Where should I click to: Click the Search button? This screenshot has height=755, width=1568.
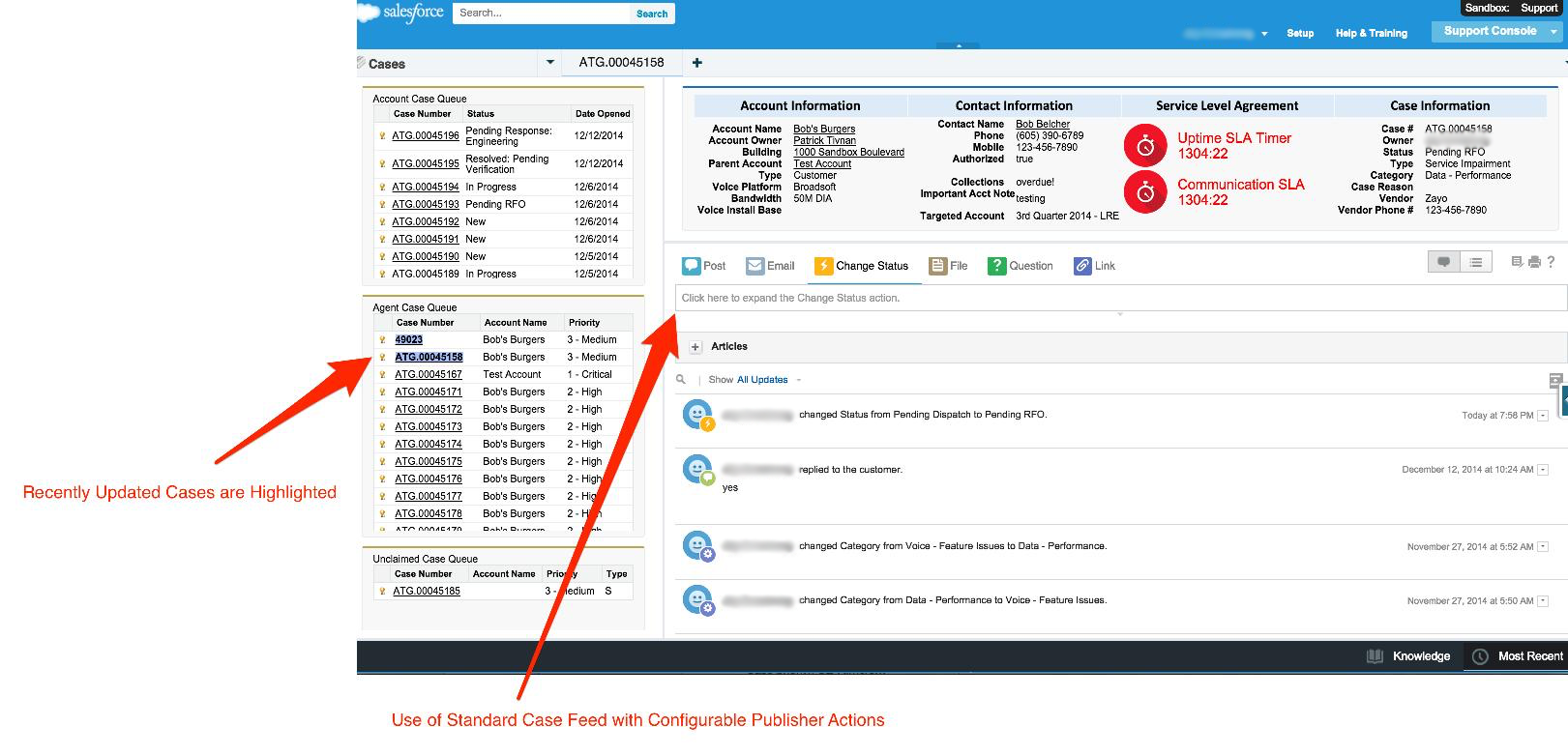(x=652, y=14)
